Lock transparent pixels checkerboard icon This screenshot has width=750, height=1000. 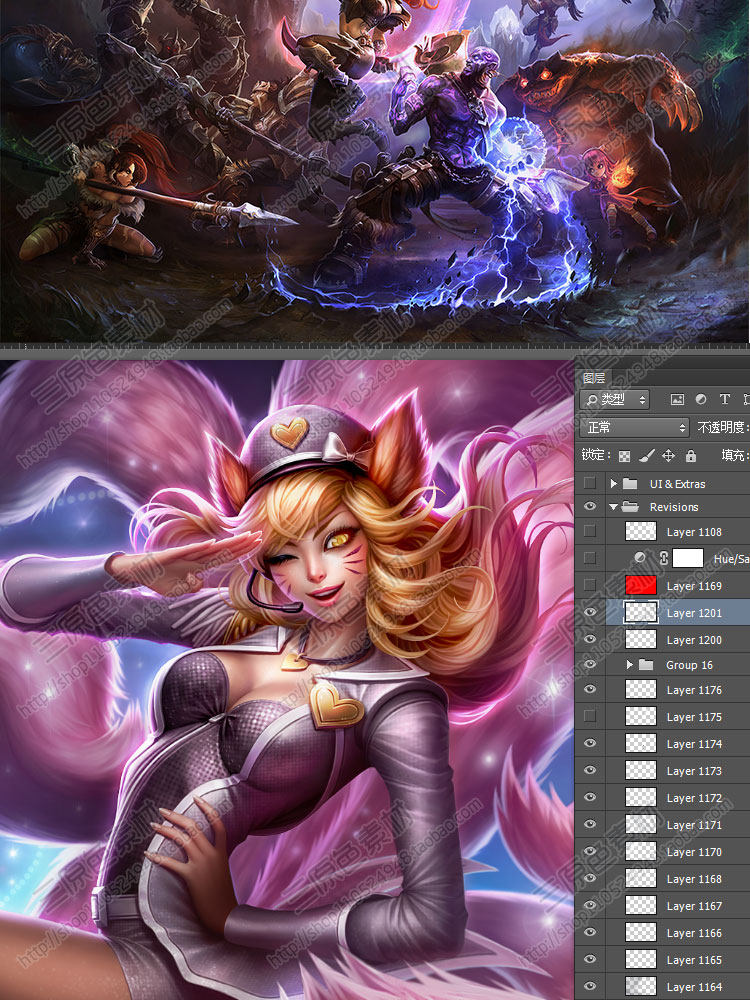[x=625, y=455]
